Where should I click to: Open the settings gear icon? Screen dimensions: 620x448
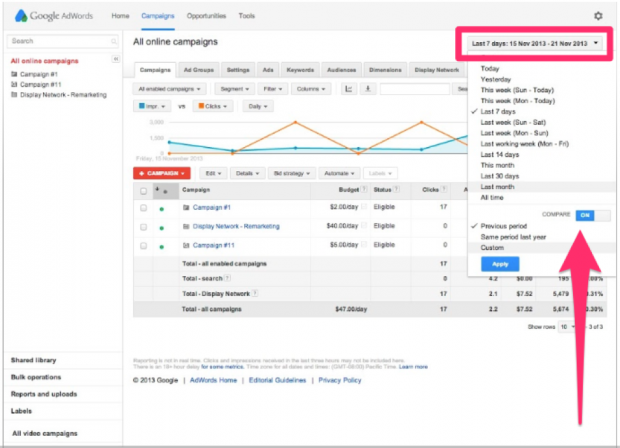click(x=598, y=16)
